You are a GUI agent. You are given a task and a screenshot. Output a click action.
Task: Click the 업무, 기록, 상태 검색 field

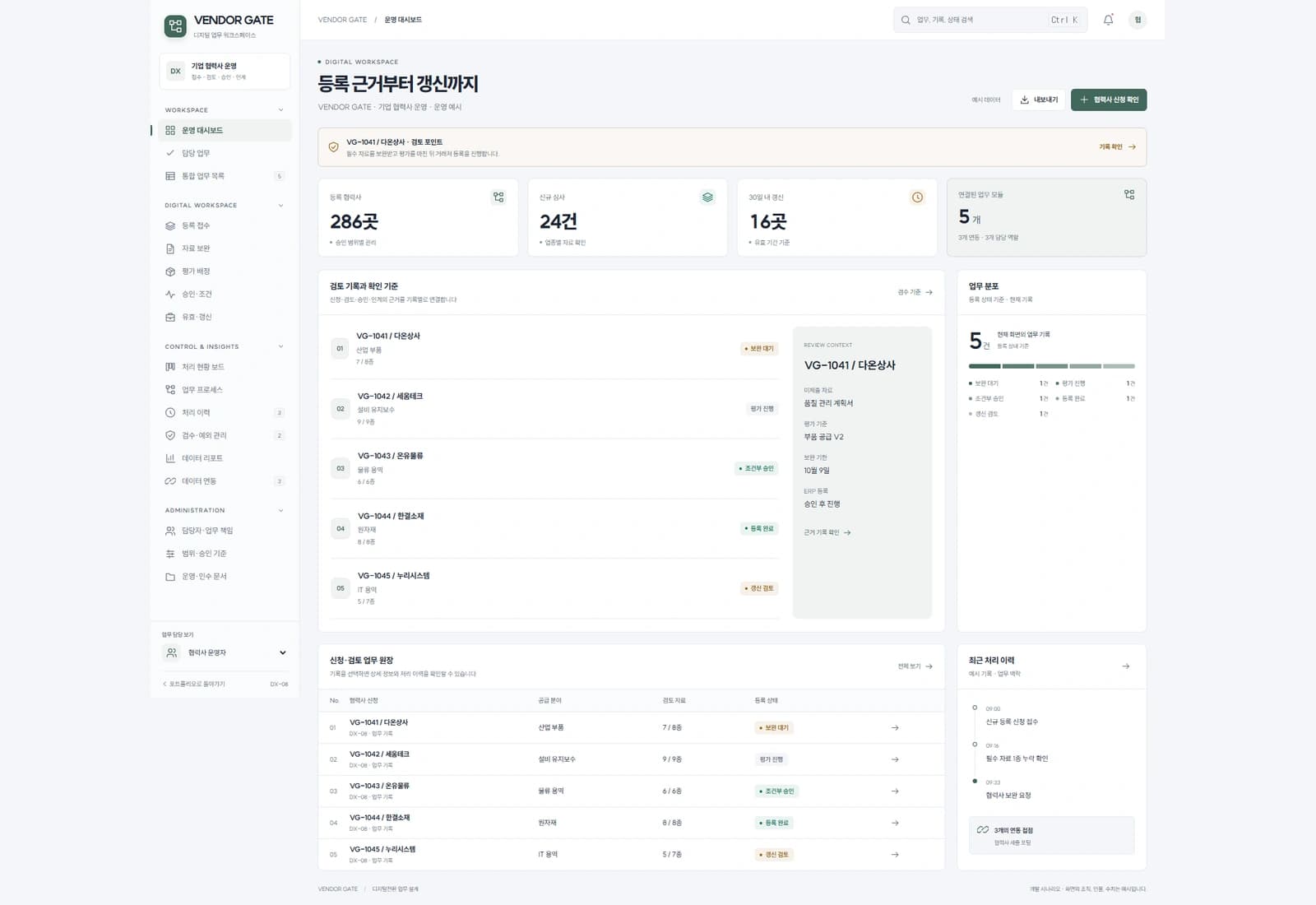990,20
